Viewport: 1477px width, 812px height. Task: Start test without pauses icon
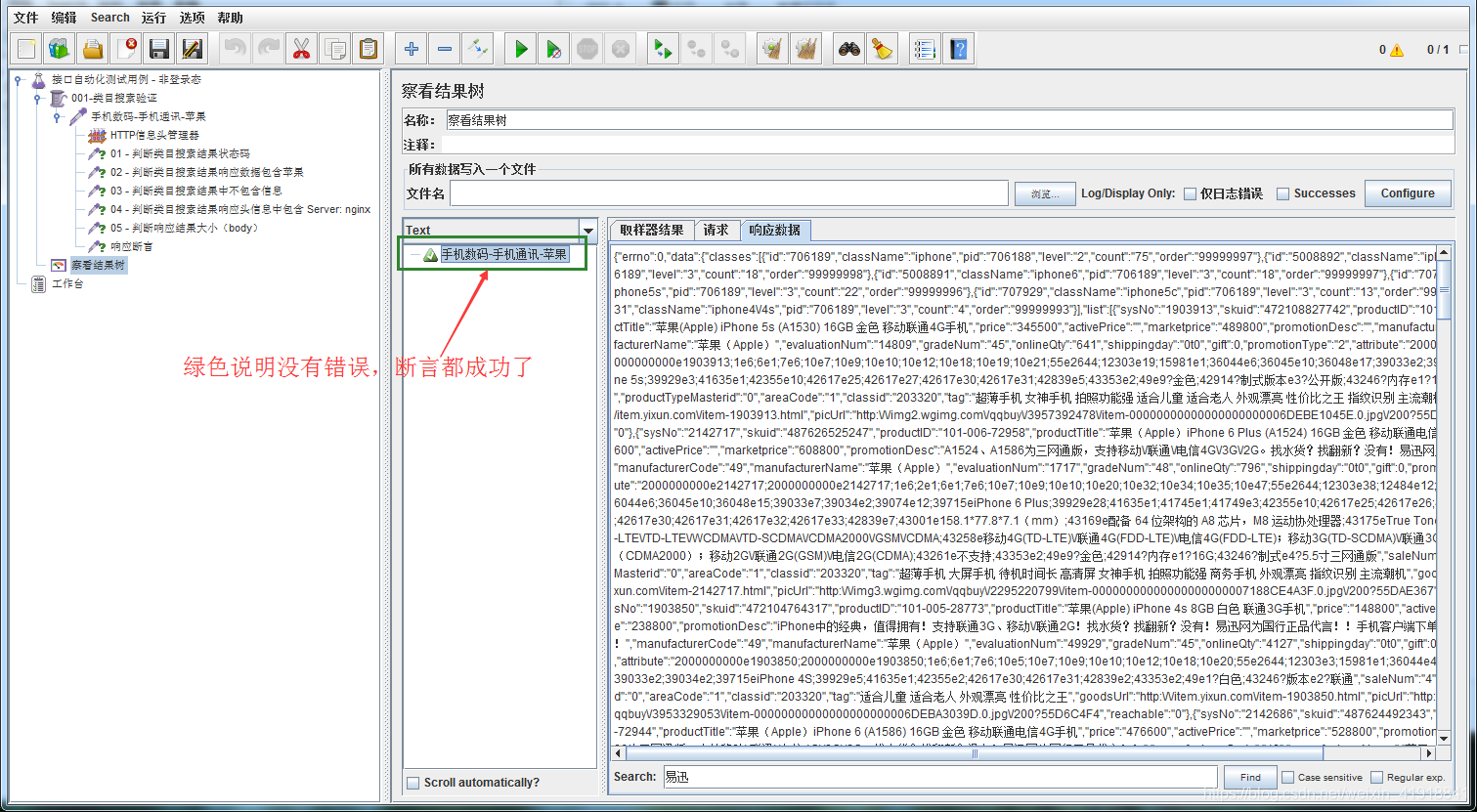554,48
